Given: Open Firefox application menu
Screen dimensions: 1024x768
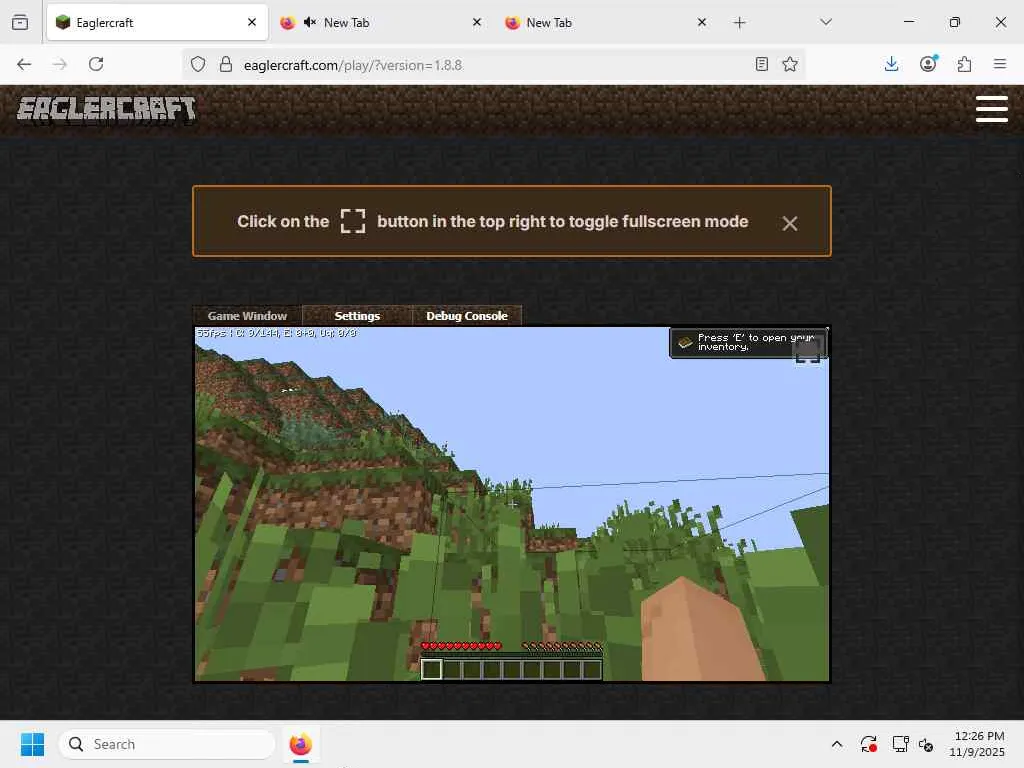Looking at the screenshot, I should click(1000, 64).
